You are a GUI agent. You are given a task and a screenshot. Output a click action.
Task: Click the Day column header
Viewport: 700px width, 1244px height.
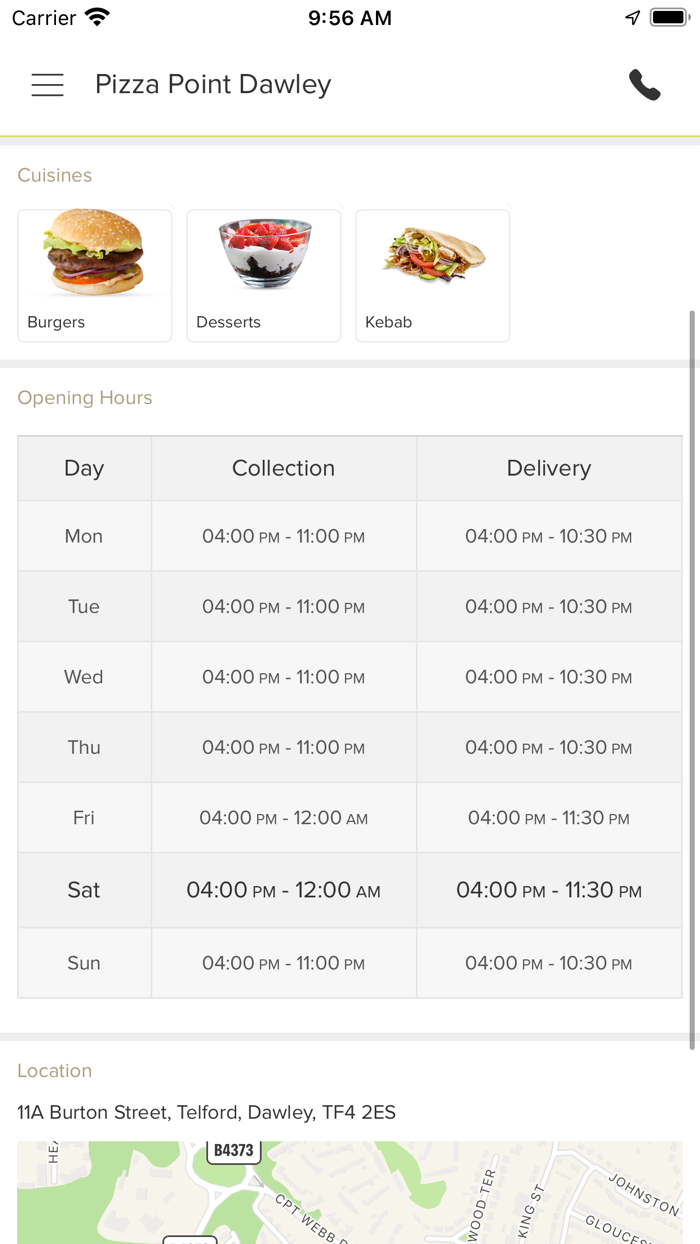pos(84,468)
